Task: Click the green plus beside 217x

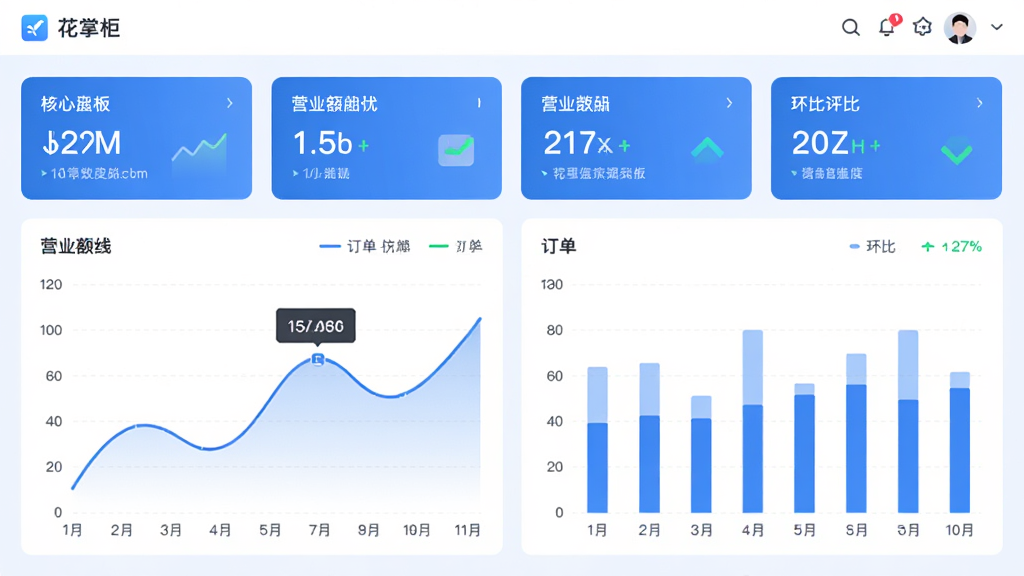Action: (x=624, y=146)
